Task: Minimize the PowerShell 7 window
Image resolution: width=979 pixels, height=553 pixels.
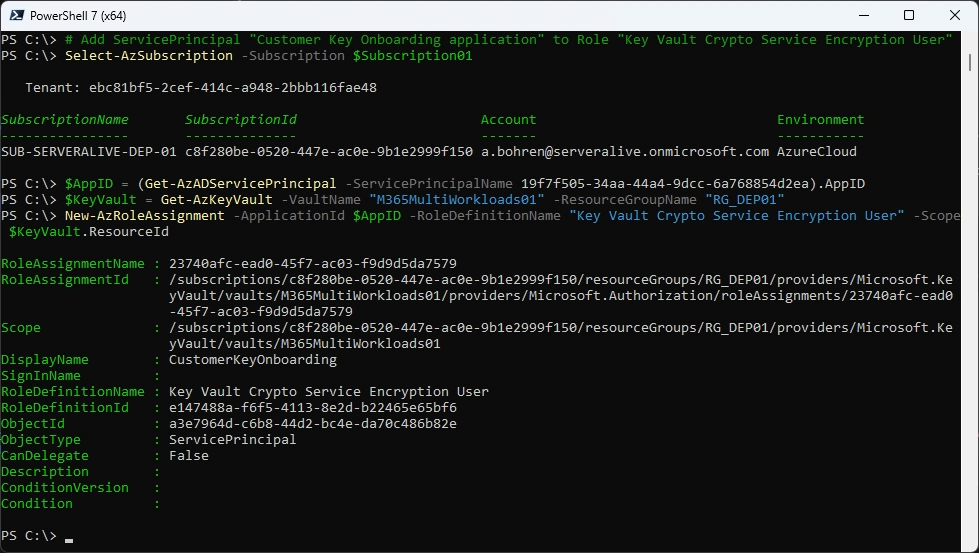Action: (864, 16)
